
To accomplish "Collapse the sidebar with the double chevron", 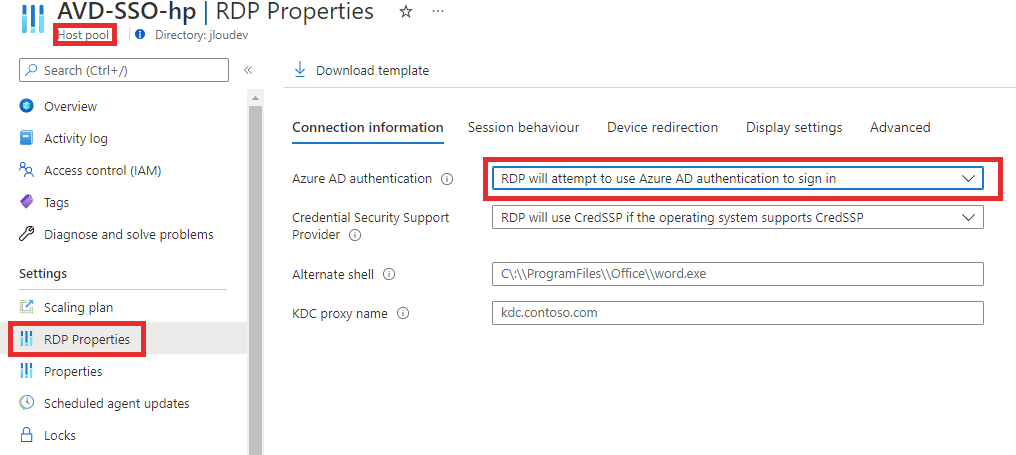I will click(x=248, y=70).
